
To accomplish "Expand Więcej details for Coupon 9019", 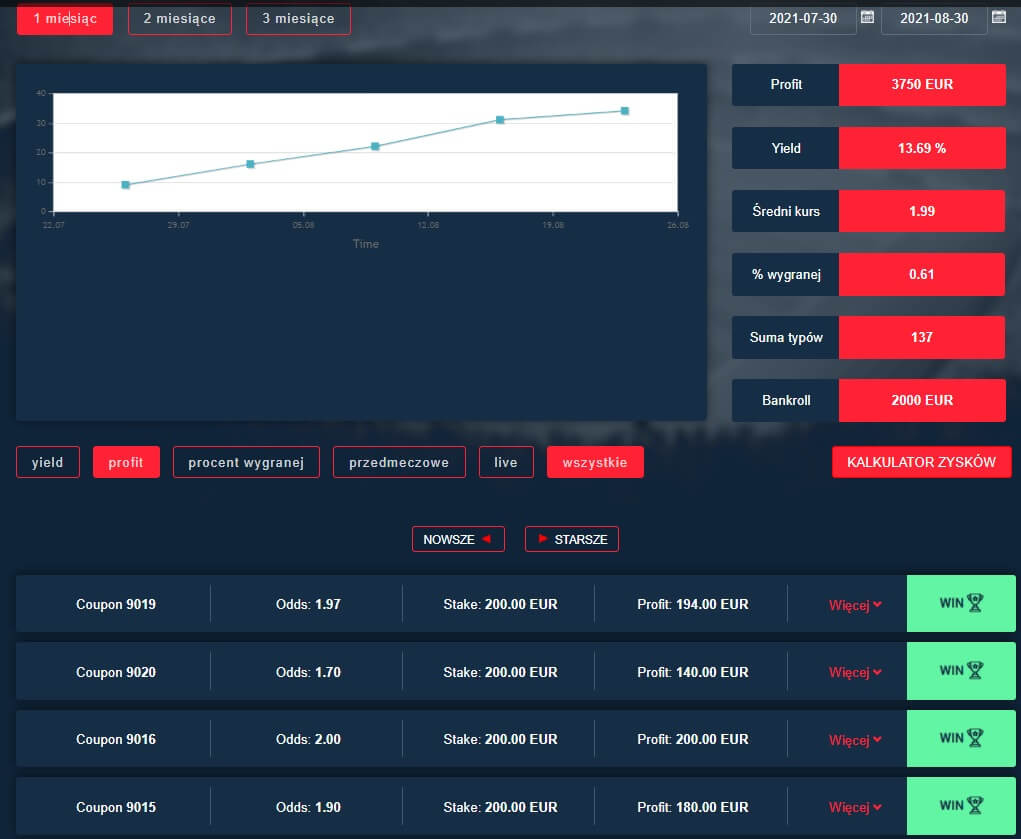I will point(855,605).
